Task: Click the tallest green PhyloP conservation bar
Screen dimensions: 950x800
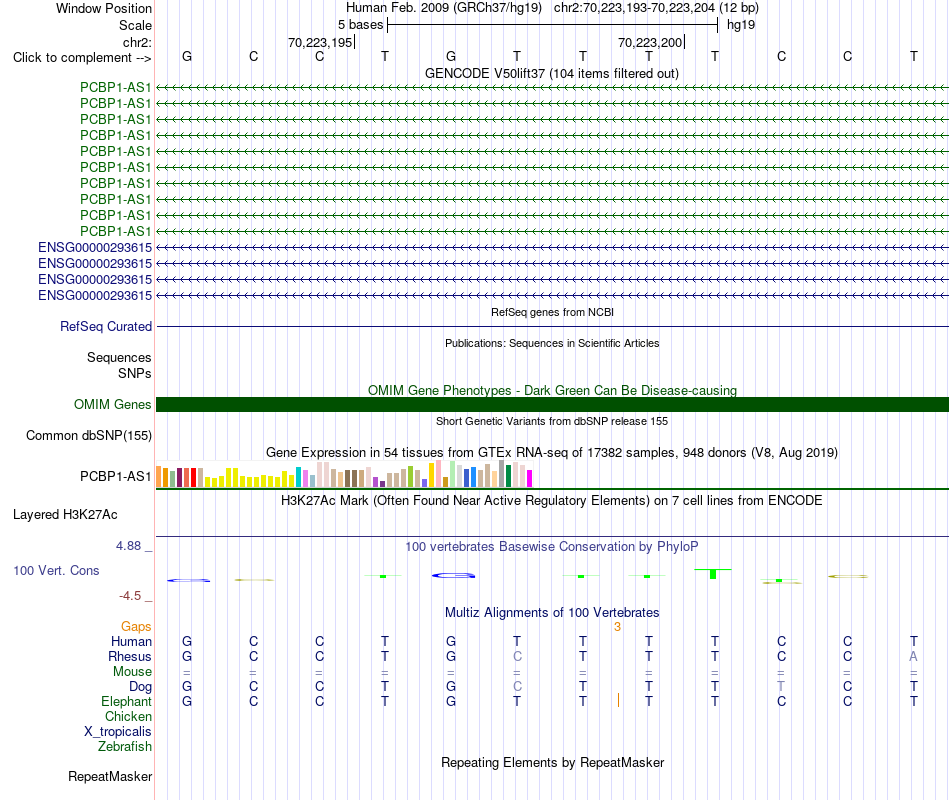Action: pyautogui.click(x=713, y=573)
